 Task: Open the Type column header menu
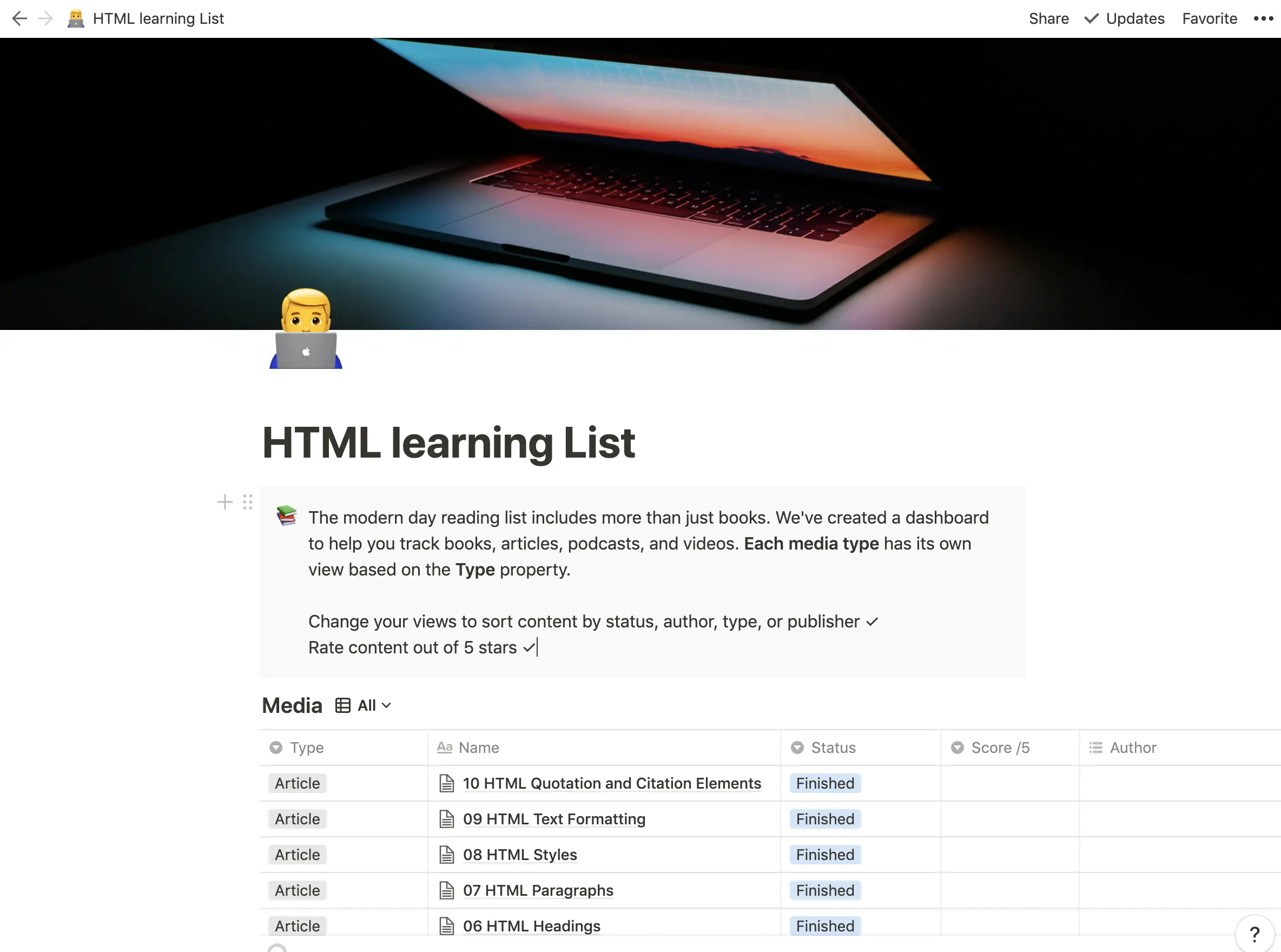pos(307,748)
